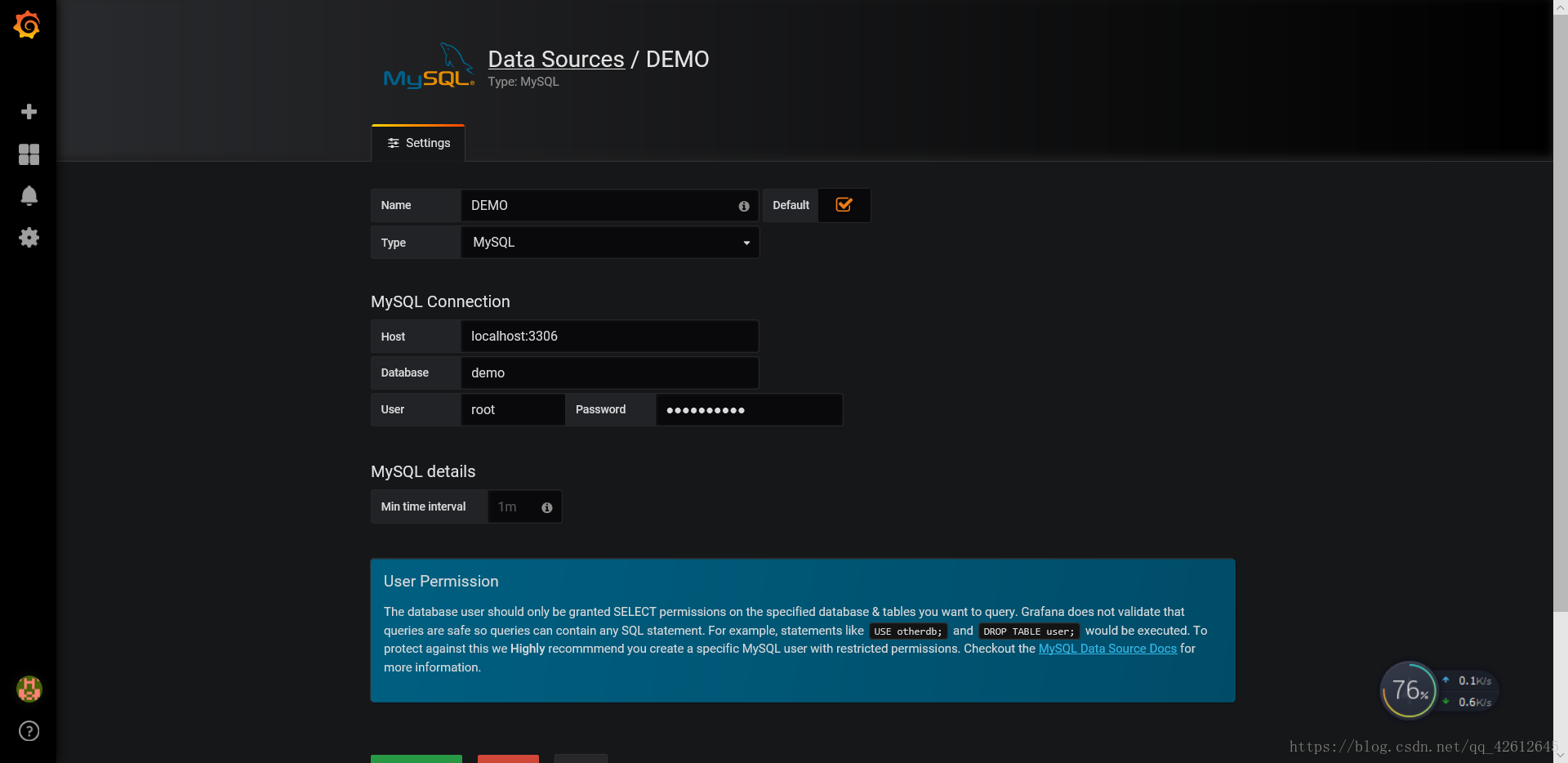
Task: Click the Name input field containing DEMO
Action: [610, 205]
